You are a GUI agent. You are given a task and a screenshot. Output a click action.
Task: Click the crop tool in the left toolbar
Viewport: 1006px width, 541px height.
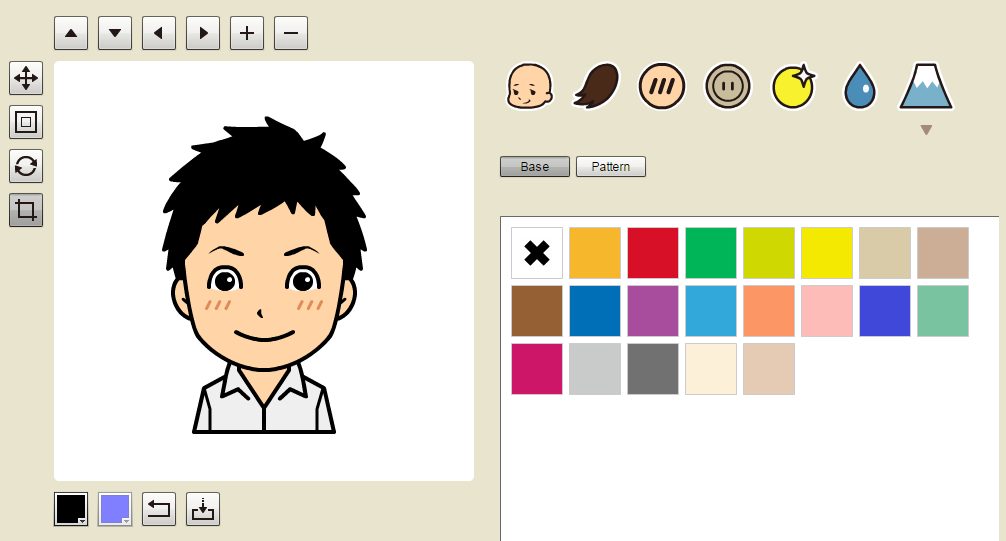click(26, 210)
